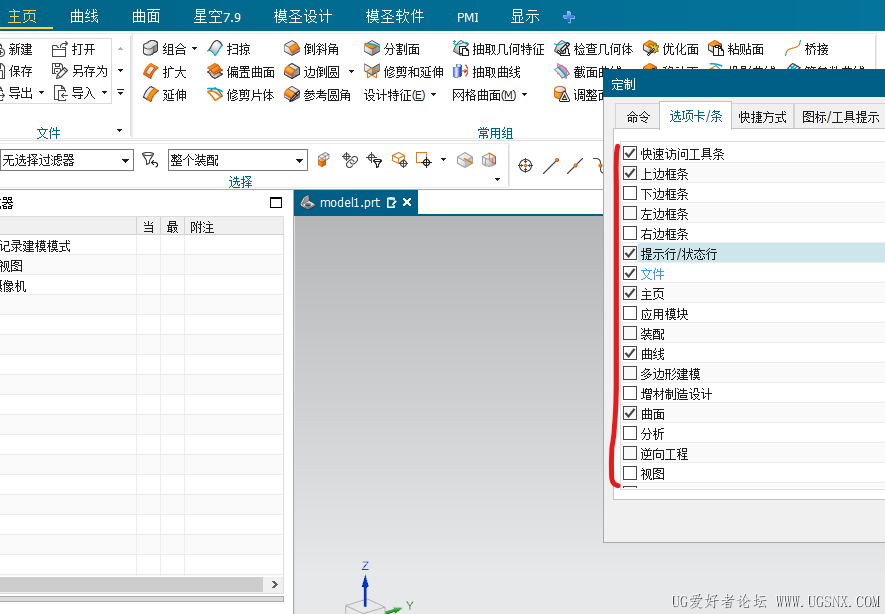This screenshot has width=885, height=614.
Task: Switch to the 曲面 ribbon tab
Action: pos(146,16)
